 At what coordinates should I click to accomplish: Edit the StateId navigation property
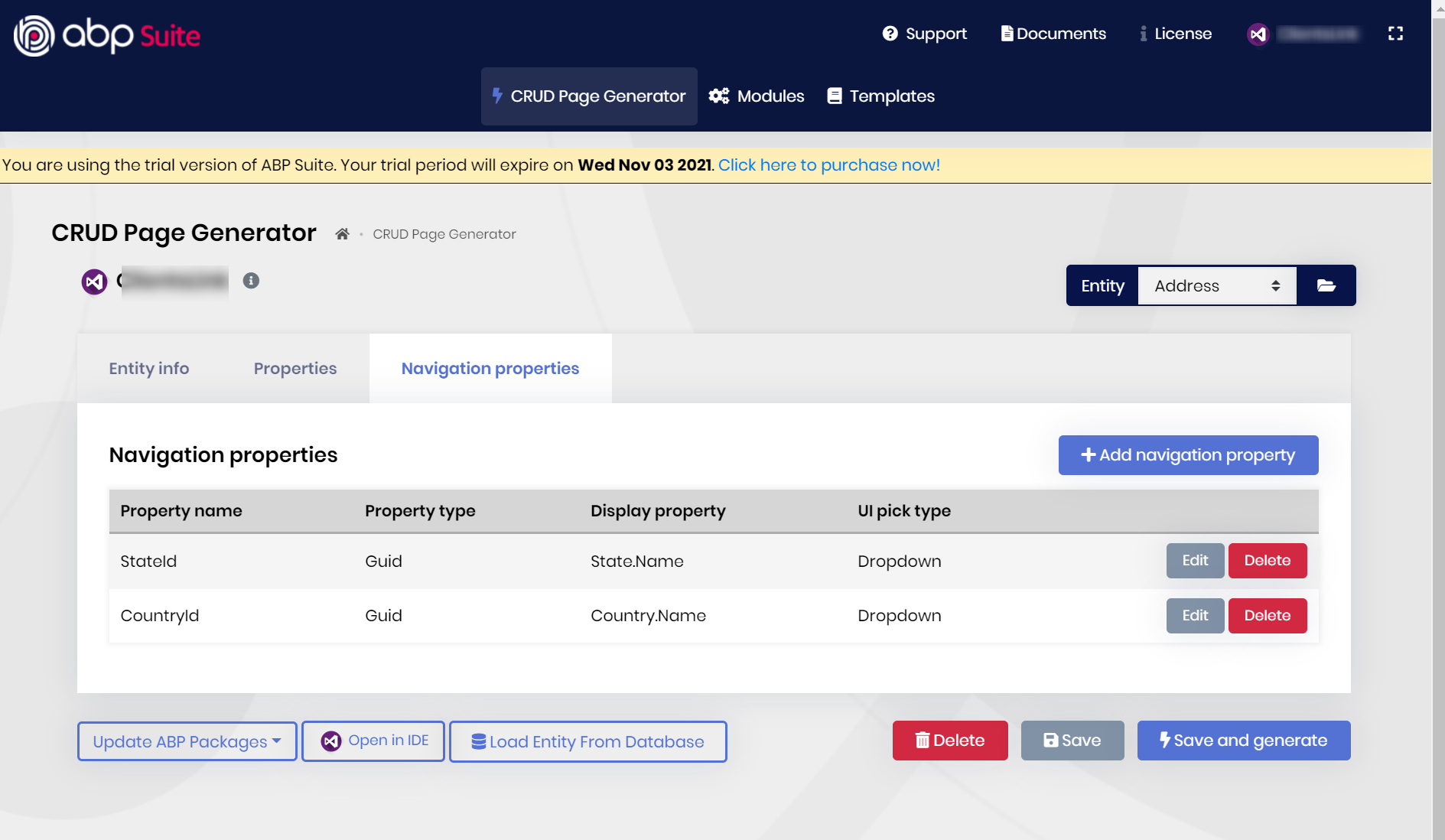tap(1195, 561)
